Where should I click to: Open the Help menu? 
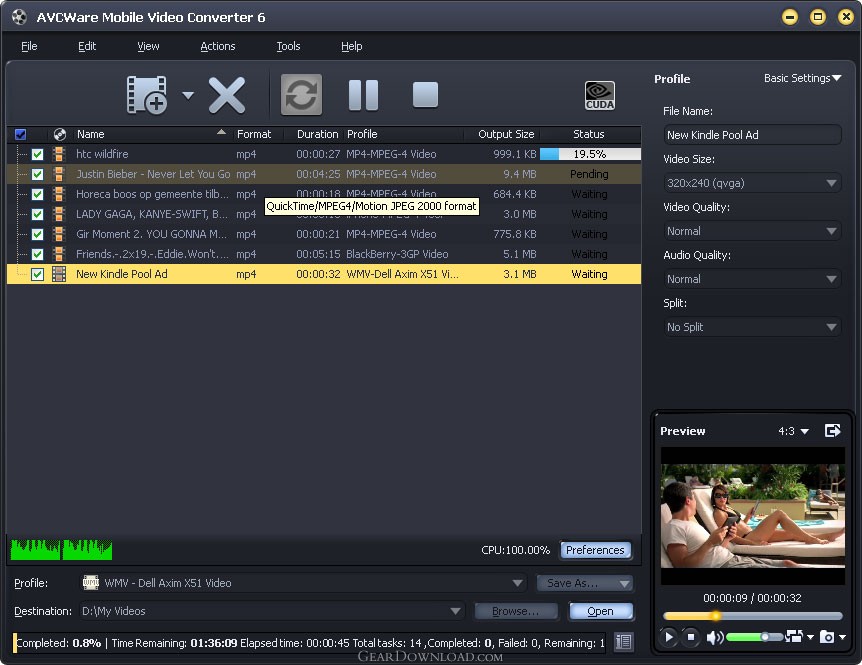coord(351,46)
